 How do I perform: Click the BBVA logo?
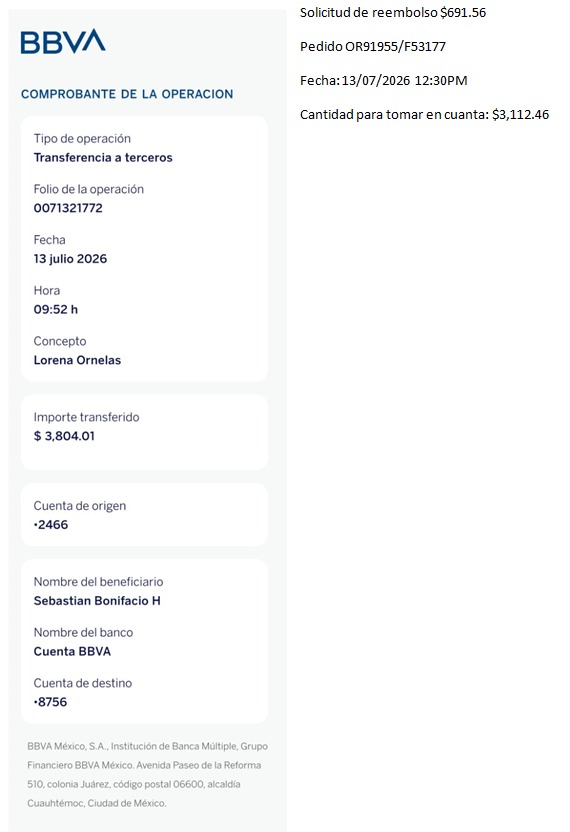(x=63, y=41)
